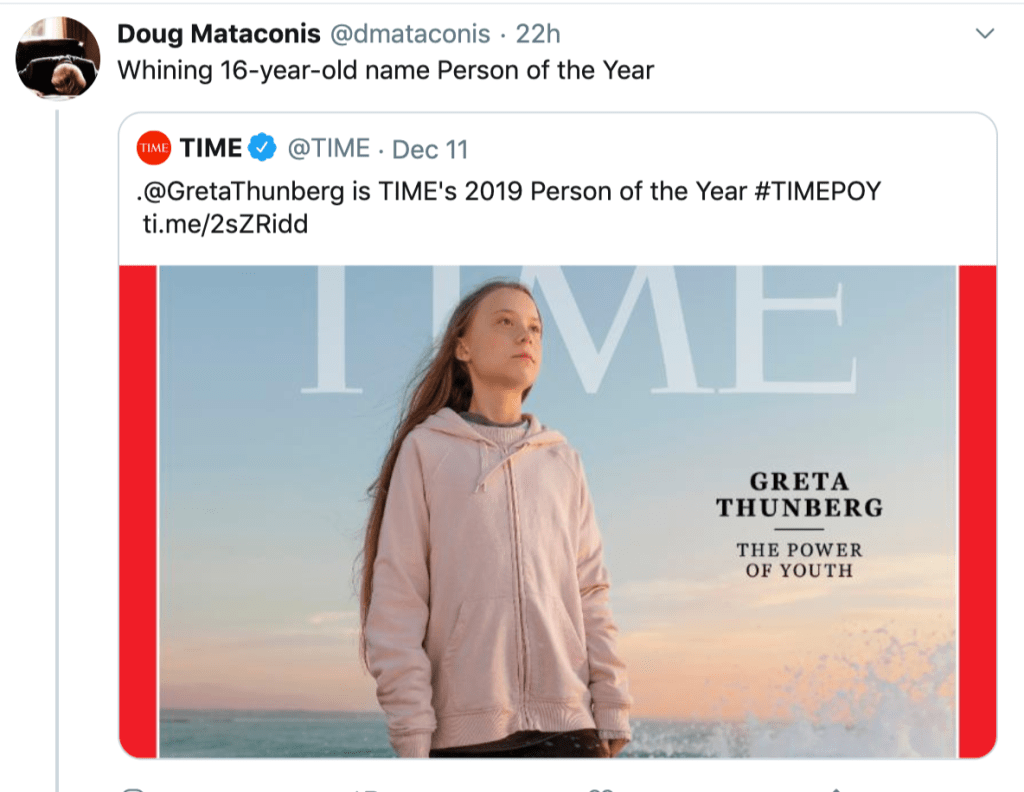Click the @TIME handle
Viewport: 1024px width, 792px height.
329,149
